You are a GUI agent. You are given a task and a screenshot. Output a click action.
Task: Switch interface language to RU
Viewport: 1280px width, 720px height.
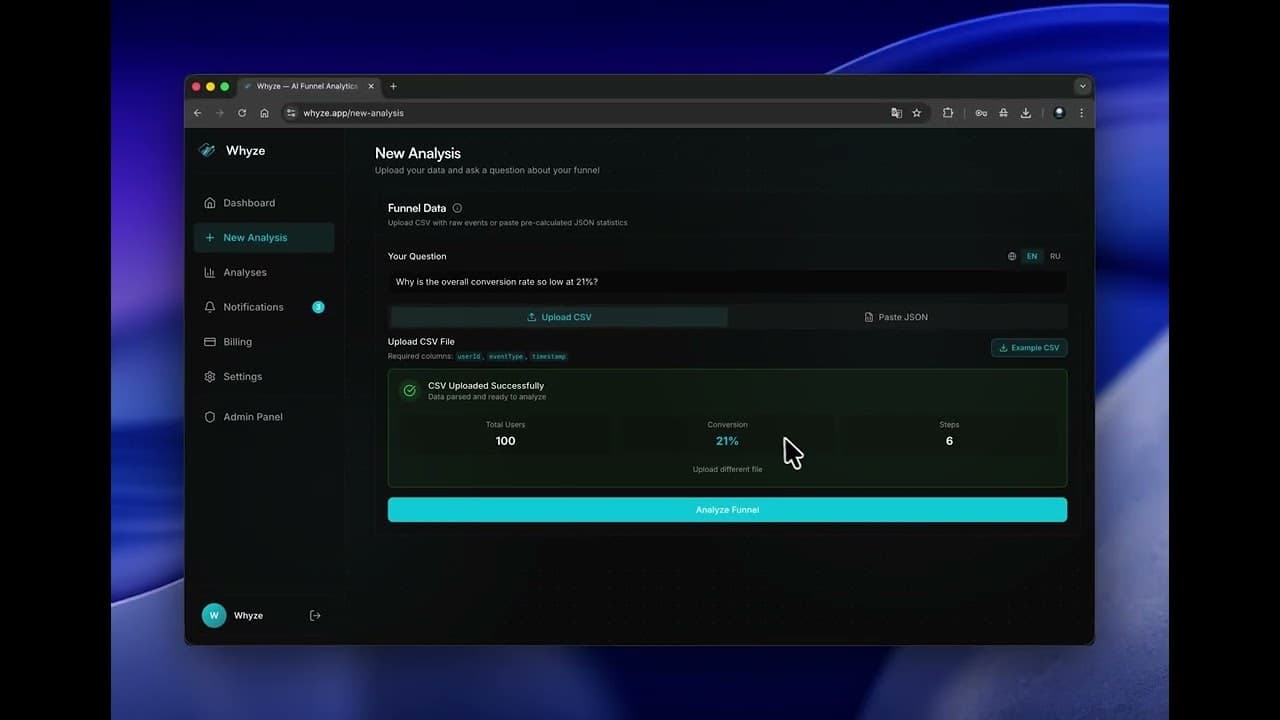[1055, 256]
